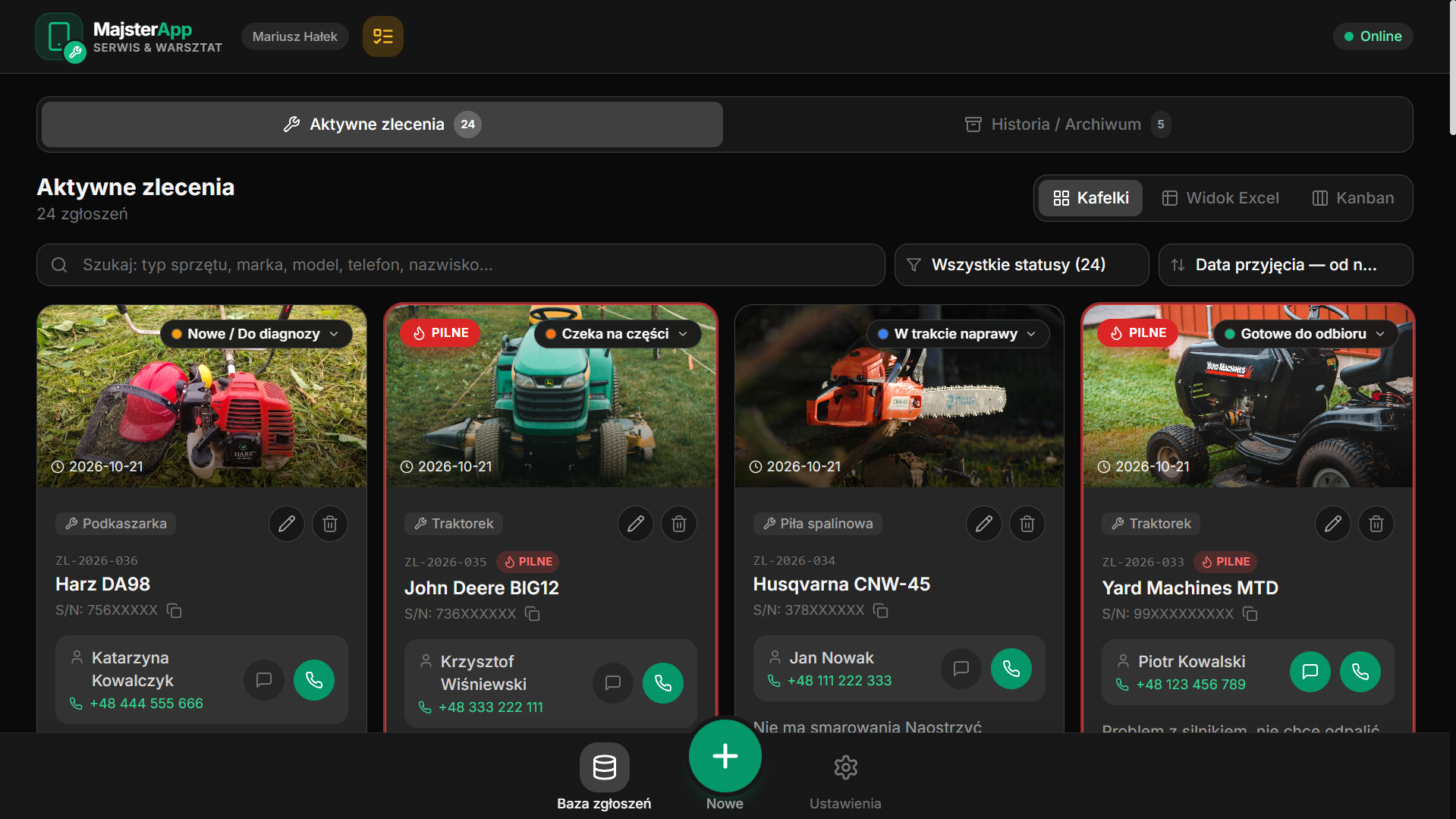
Task: Delete the Husqvarna CNW-45 order
Action: point(1027,524)
